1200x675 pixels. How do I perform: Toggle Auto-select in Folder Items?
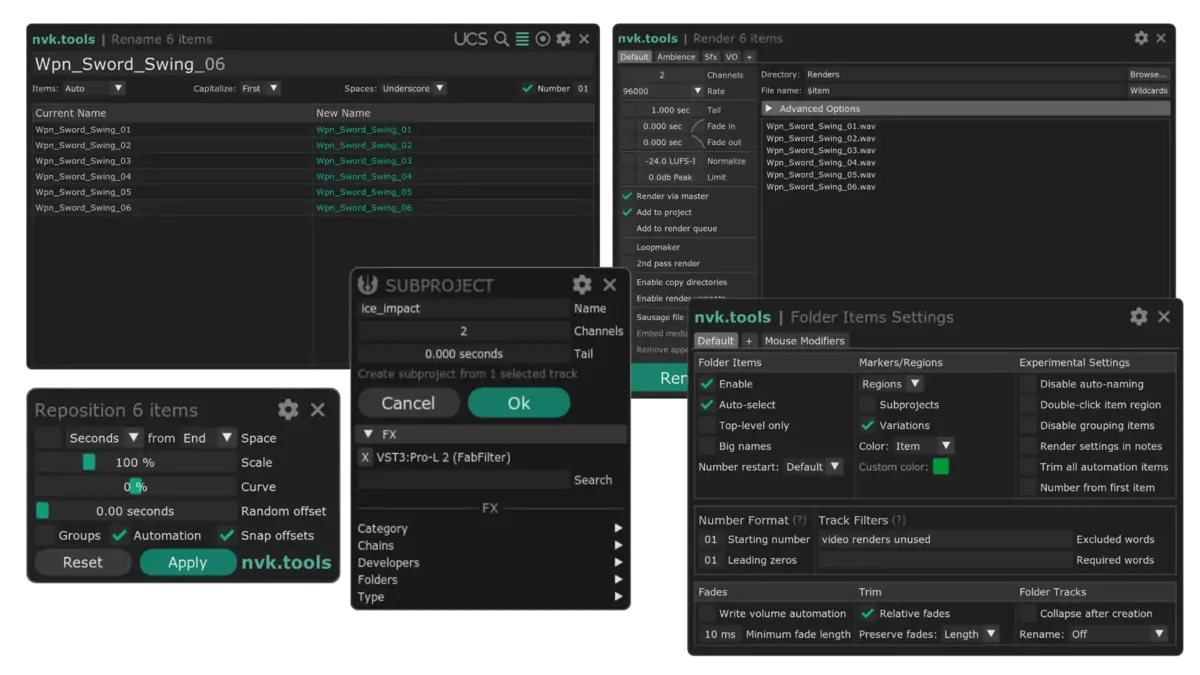(x=707, y=405)
